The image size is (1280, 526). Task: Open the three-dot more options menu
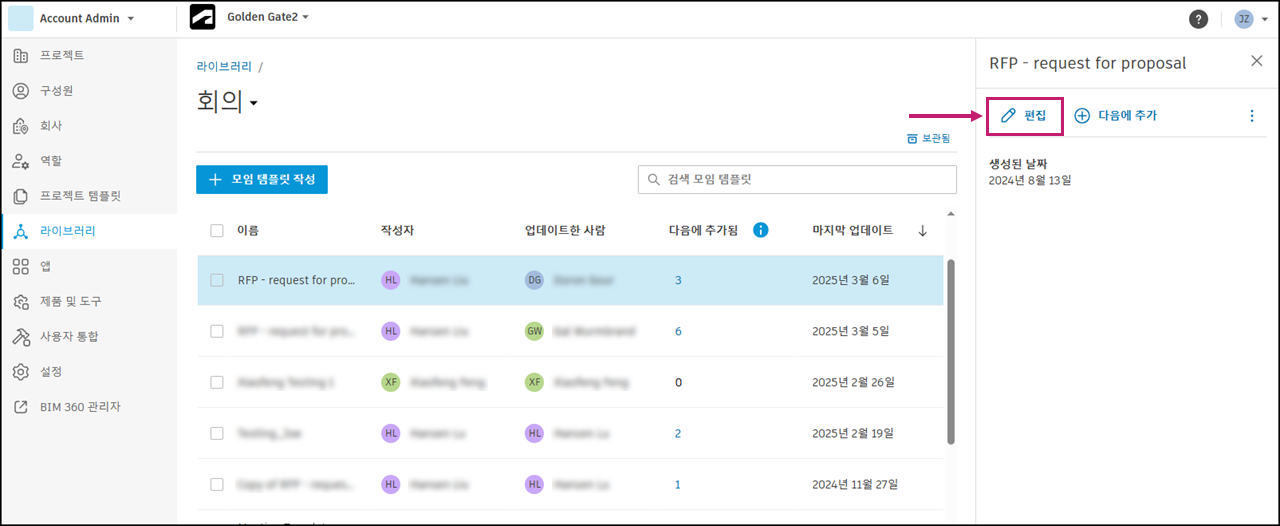point(1251,116)
